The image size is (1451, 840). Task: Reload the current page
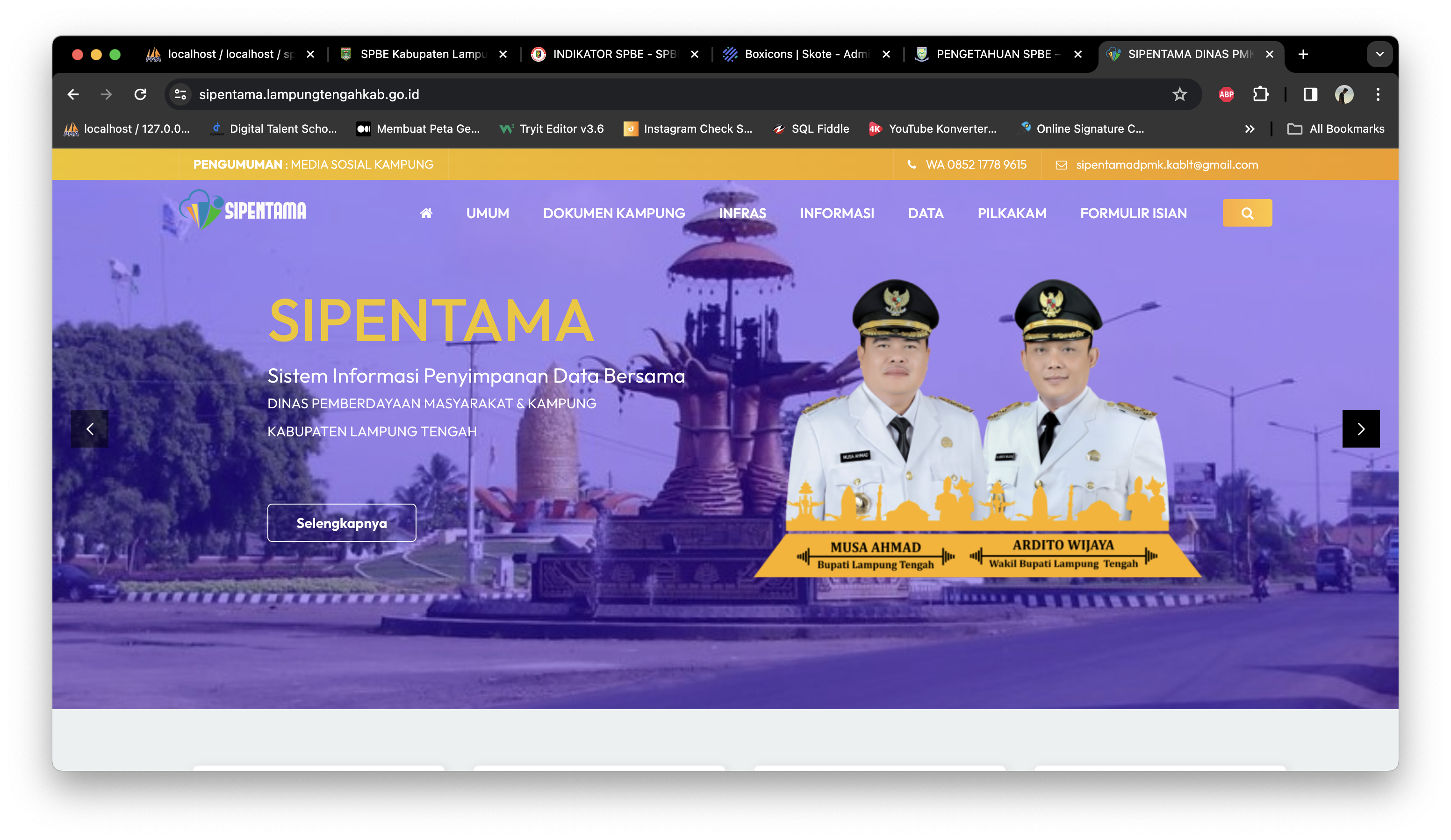tap(140, 94)
